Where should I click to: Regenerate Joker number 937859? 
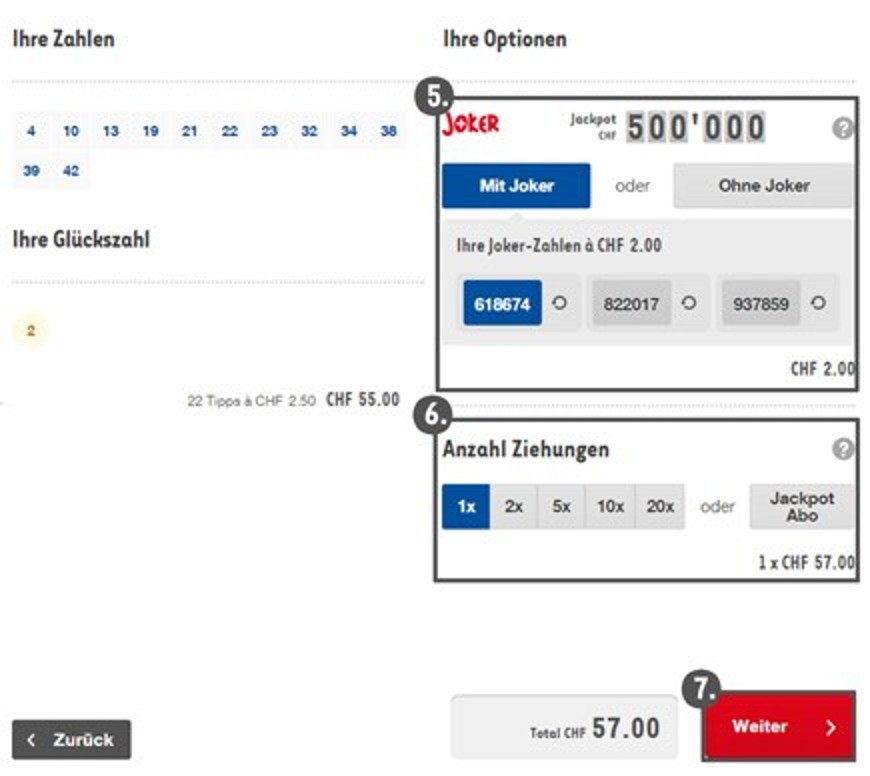(x=819, y=303)
